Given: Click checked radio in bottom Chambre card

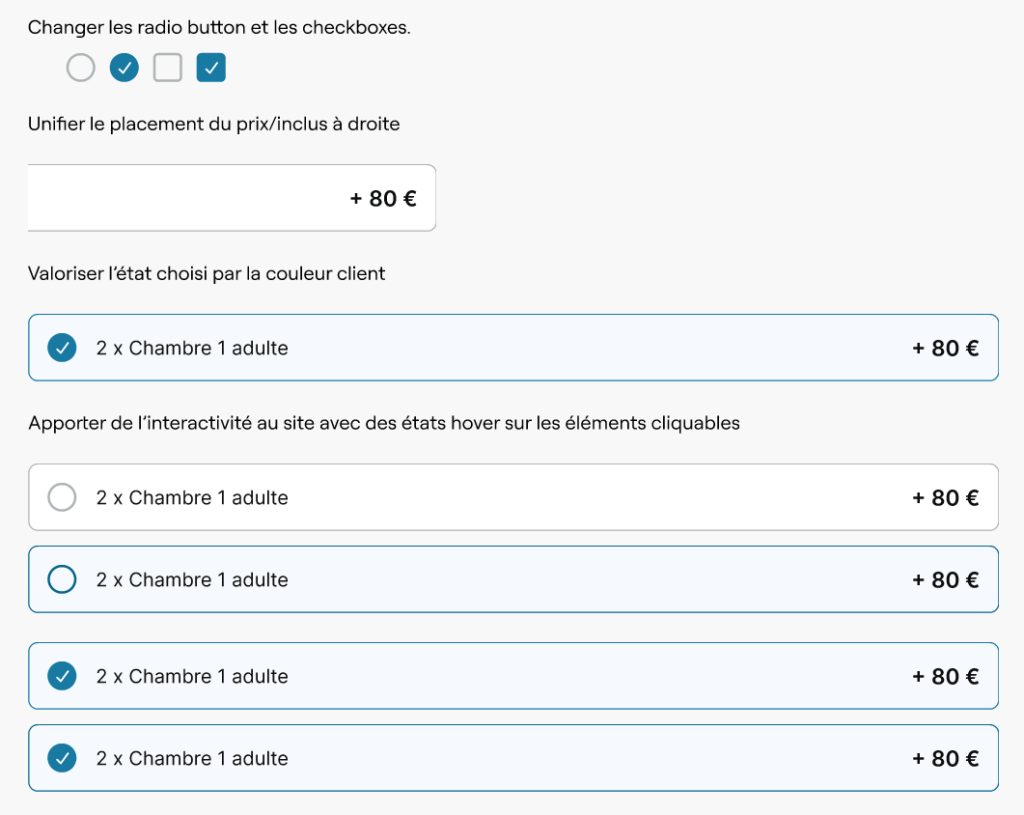Looking at the screenshot, I should (x=62, y=758).
